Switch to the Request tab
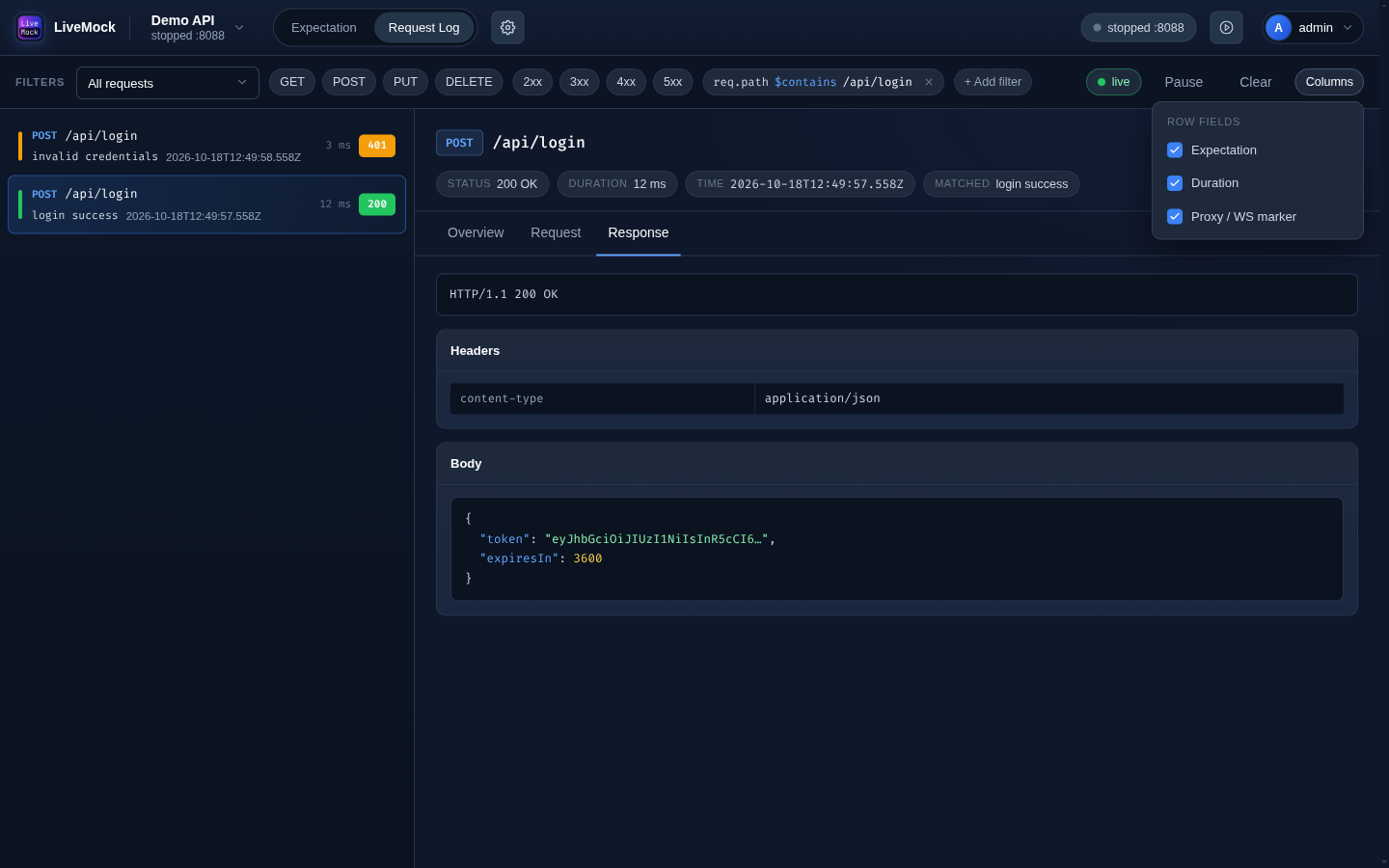Screen dimensions: 1389x868 556,233
